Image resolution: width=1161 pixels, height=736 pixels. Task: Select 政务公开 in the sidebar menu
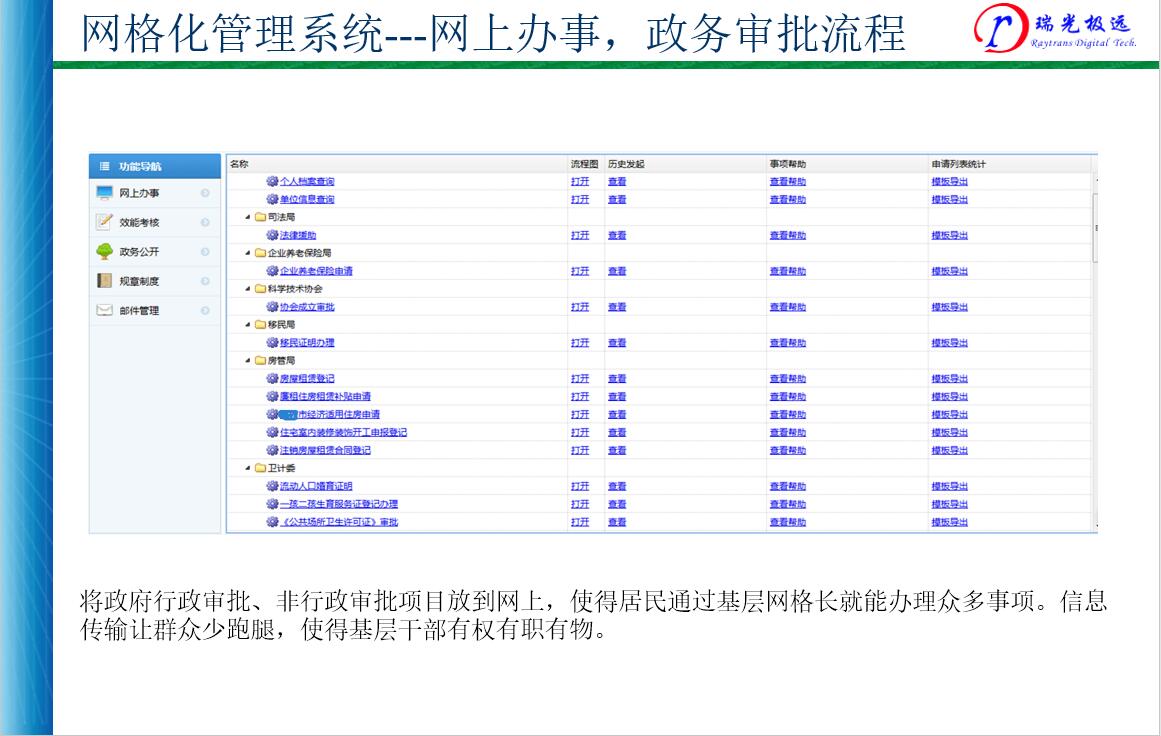tap(139, 252)
